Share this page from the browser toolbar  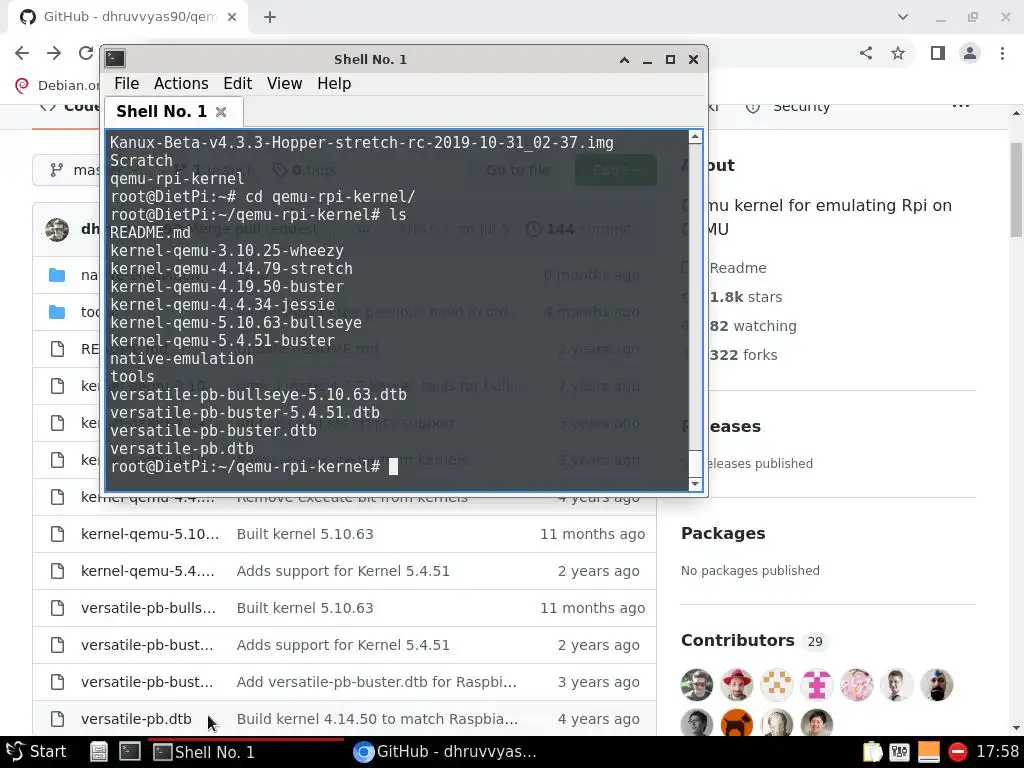pos(866,53)
